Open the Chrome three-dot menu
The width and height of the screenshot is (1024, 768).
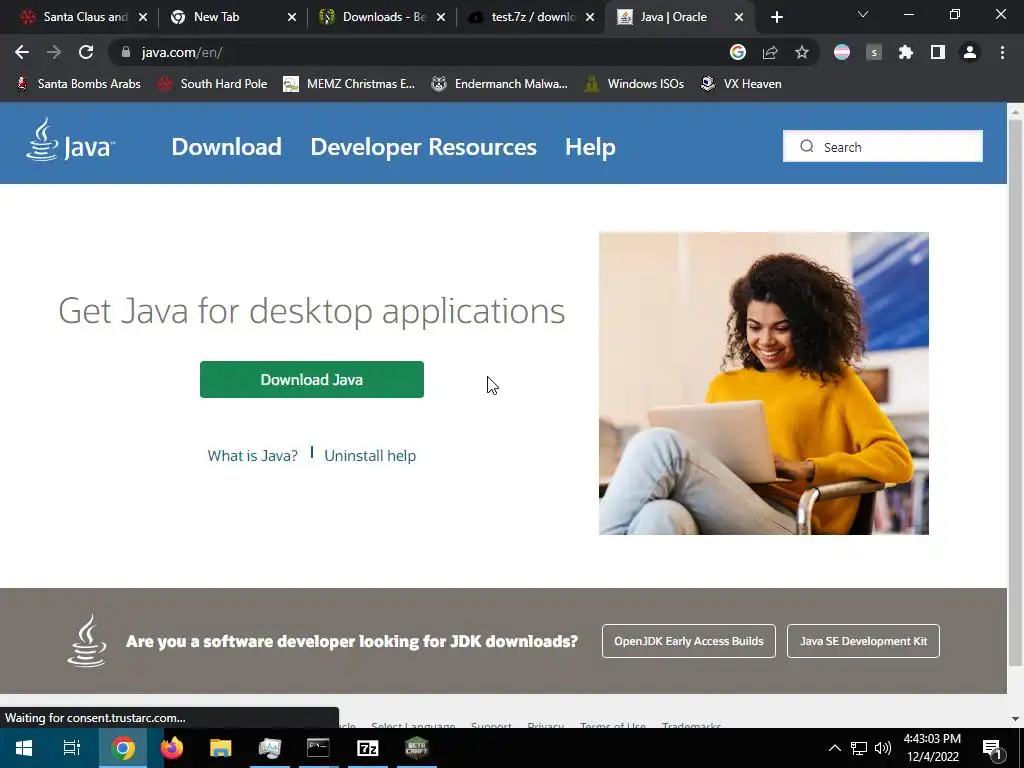coord(1002,52)
